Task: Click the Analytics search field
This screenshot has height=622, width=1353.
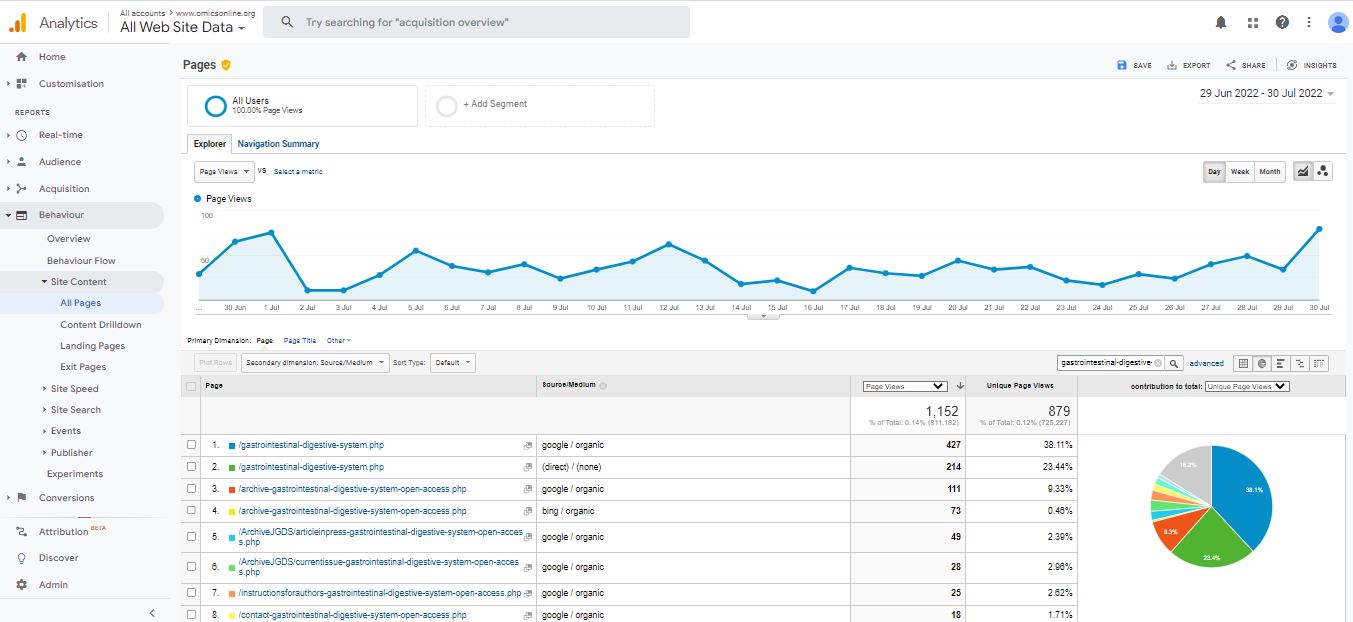Action: [x=476, y=22]
